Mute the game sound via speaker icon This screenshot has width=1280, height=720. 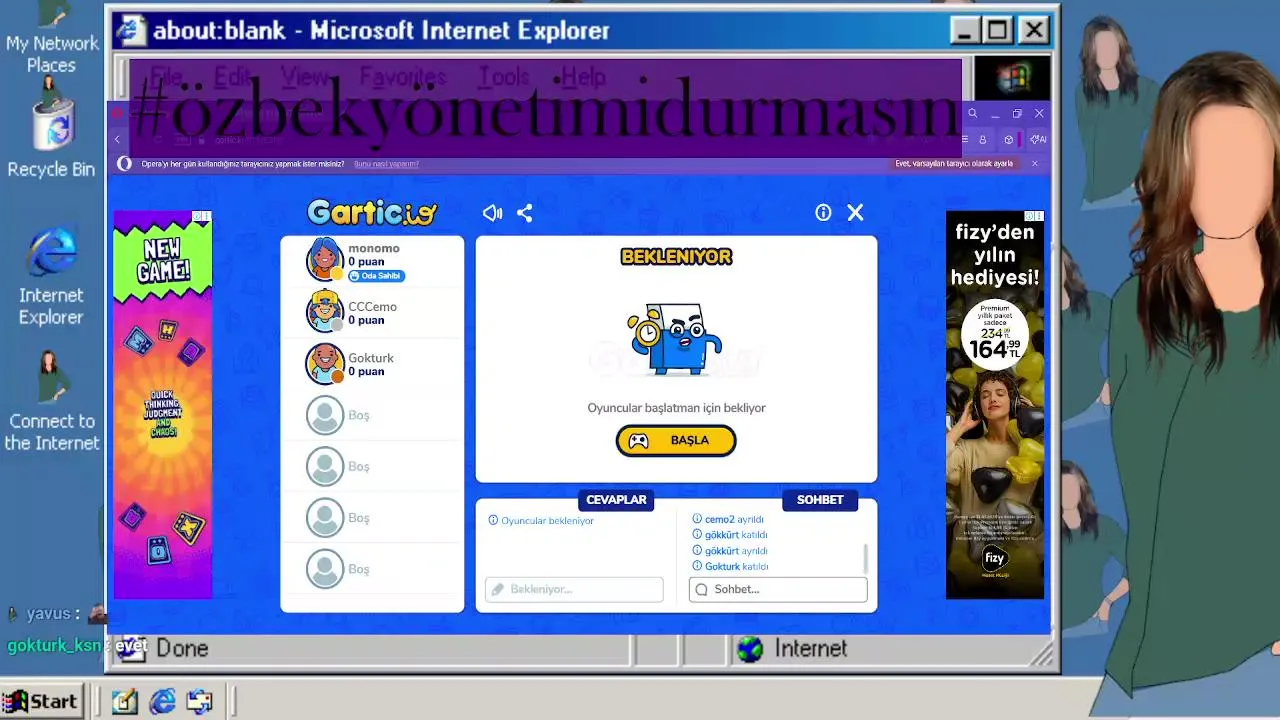pos(492,213)
